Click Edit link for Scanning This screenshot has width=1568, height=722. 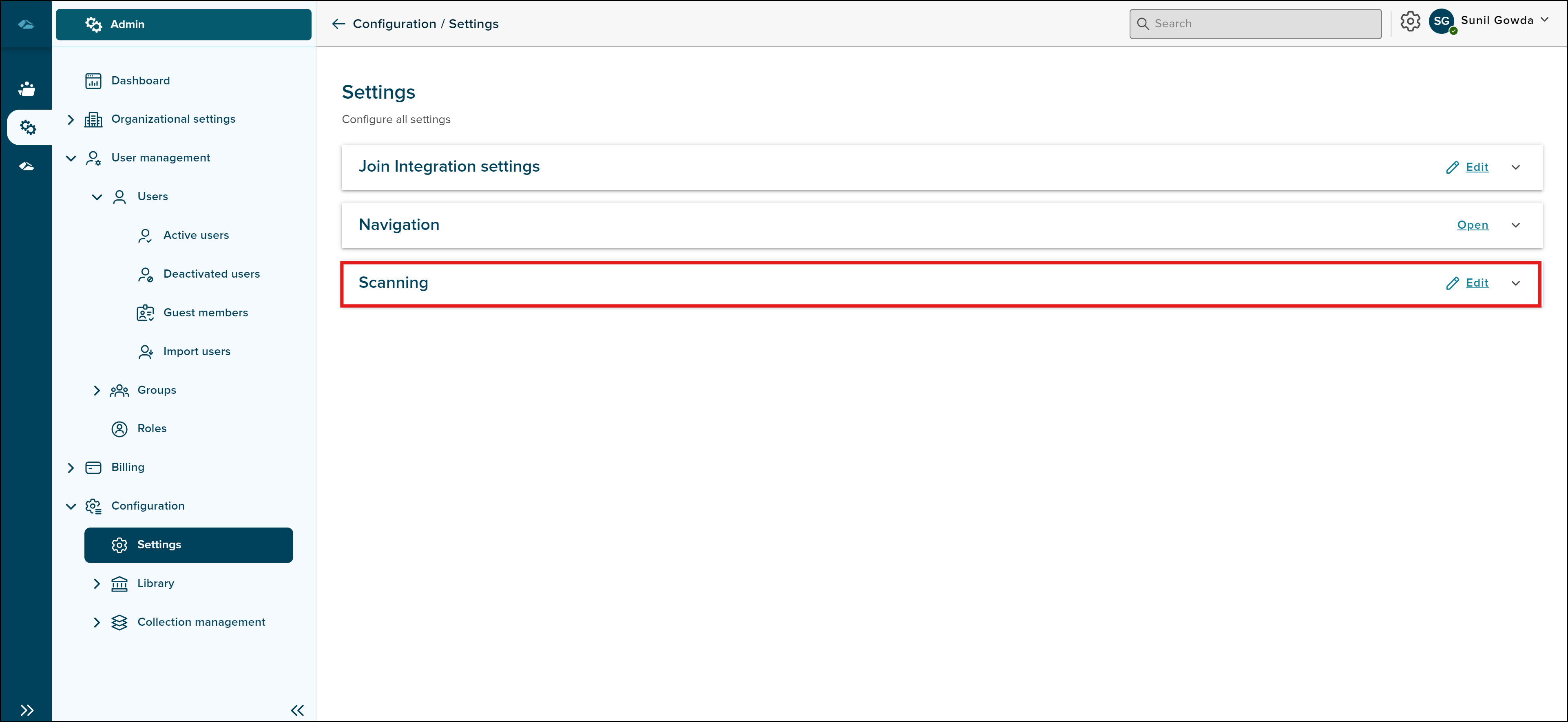pyautogui.click(x=1477, y=283)
